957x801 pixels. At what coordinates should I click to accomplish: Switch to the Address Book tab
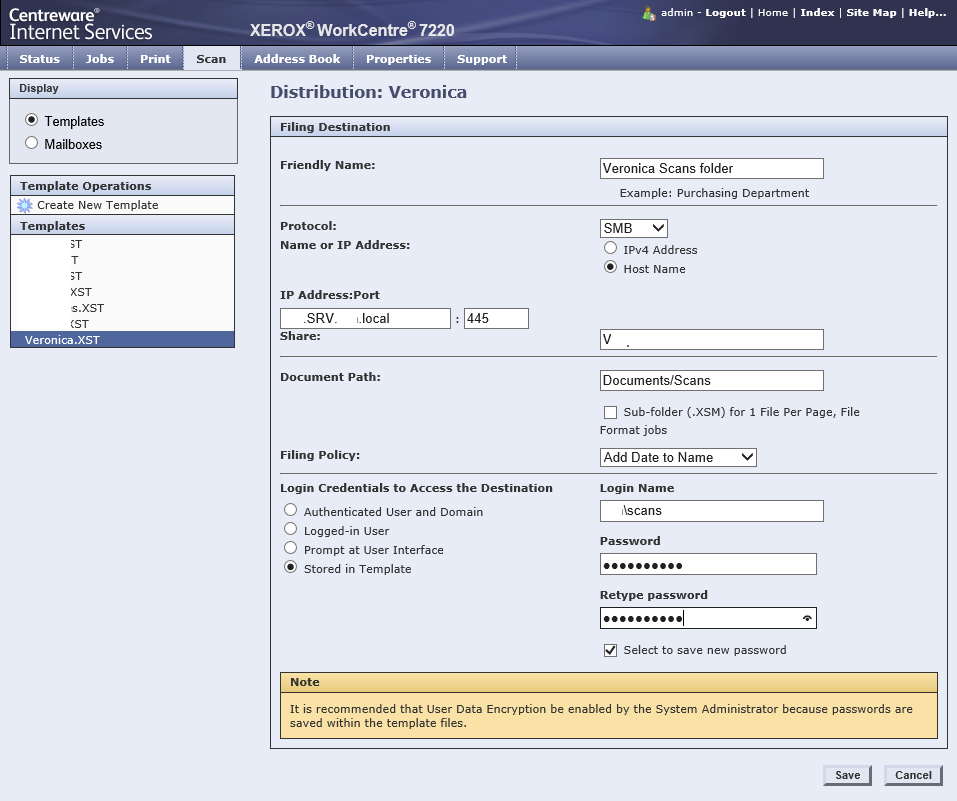(x=297, y=59)
